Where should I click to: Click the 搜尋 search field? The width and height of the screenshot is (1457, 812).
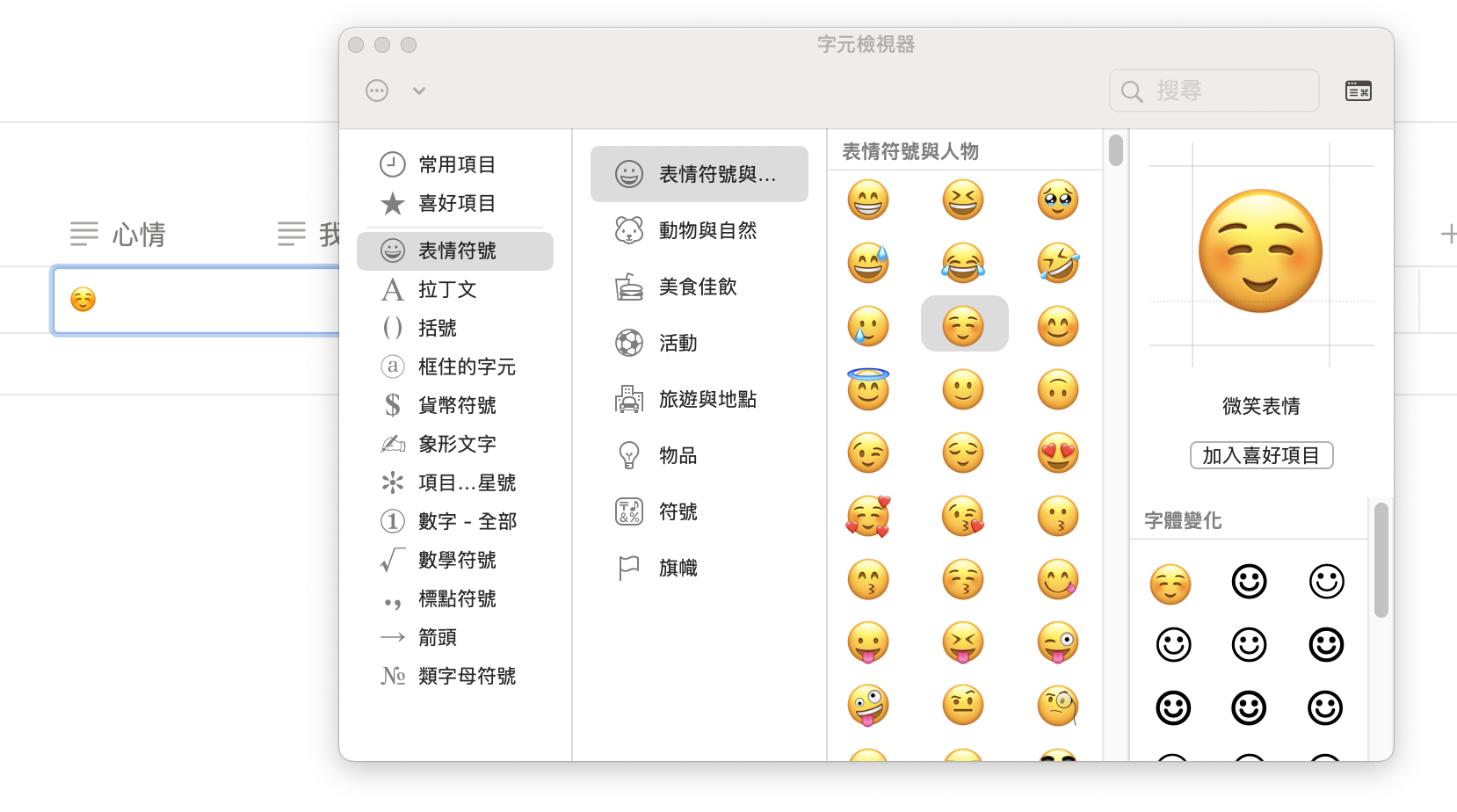point(1214,91)
